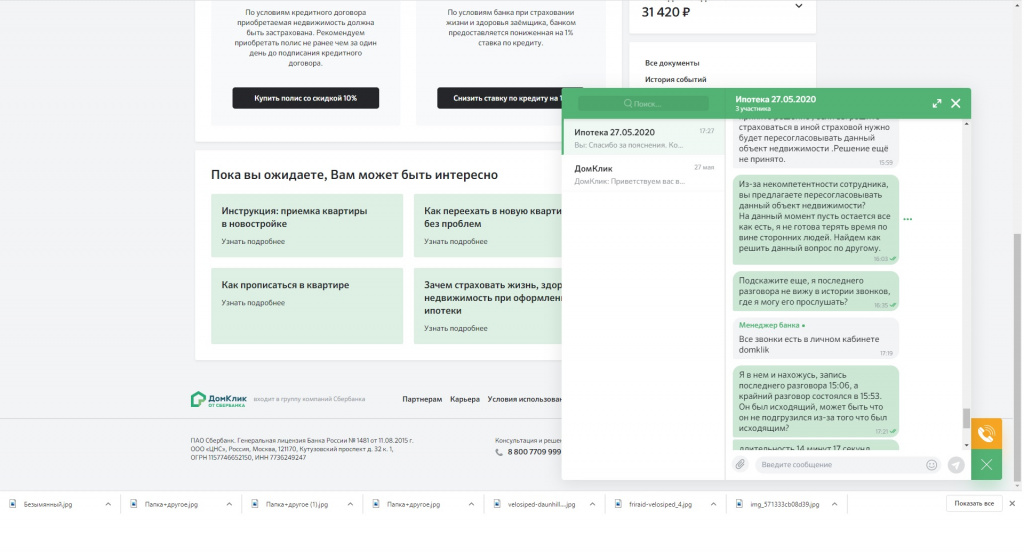The image size is (1024, 554).
Task: Attach a file with the paperclip icon
Action: click(x=740, y=464)
